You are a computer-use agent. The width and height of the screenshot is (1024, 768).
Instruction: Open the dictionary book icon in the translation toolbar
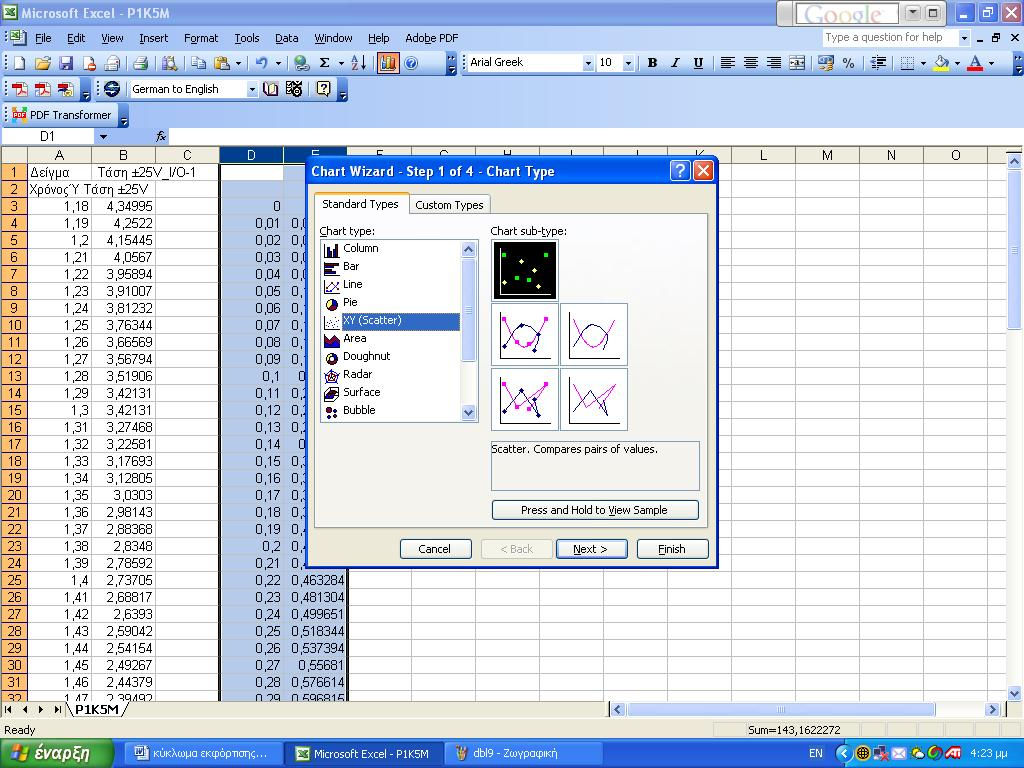point(270,89)
